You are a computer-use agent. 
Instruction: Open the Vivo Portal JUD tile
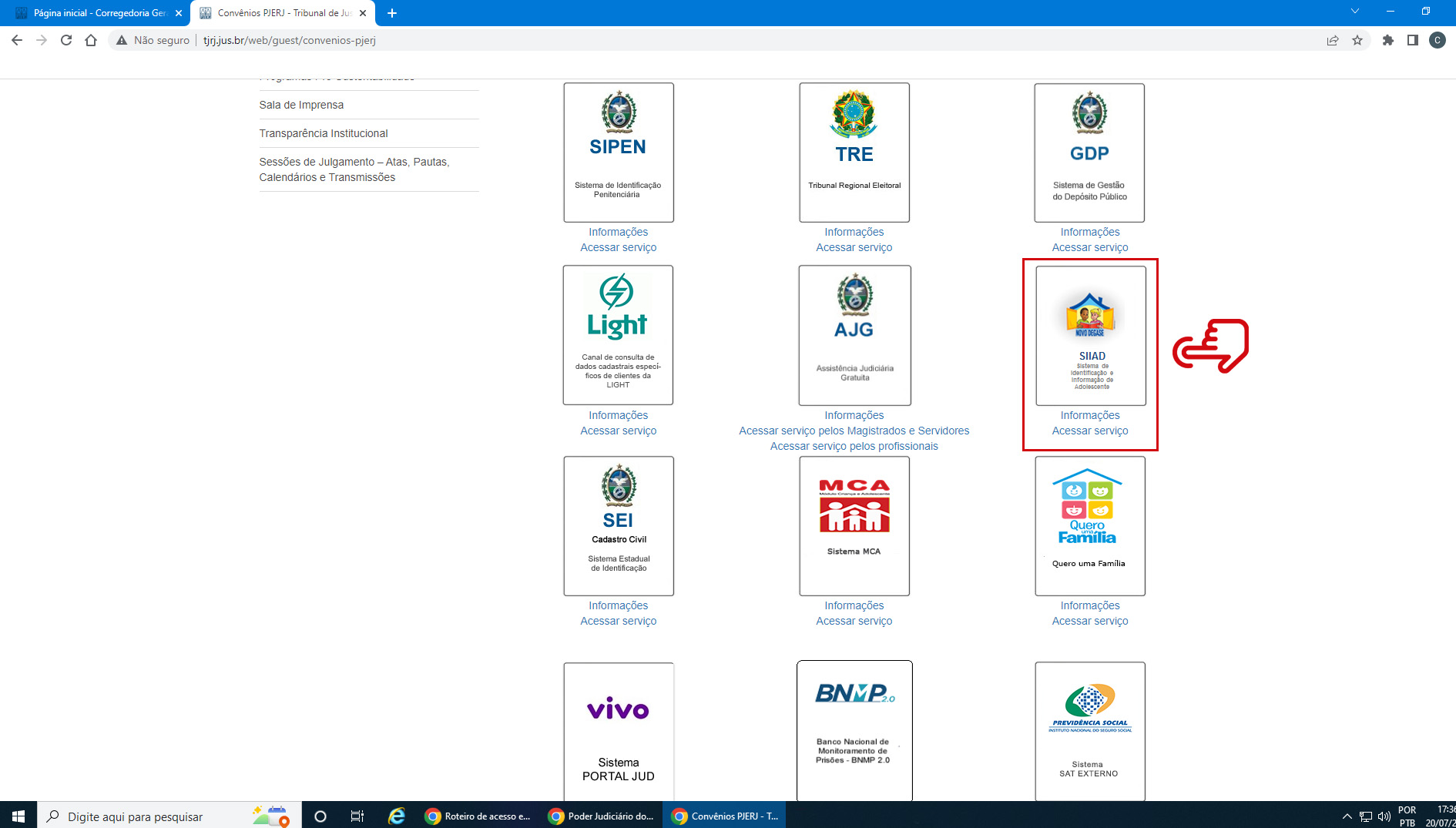618,730
